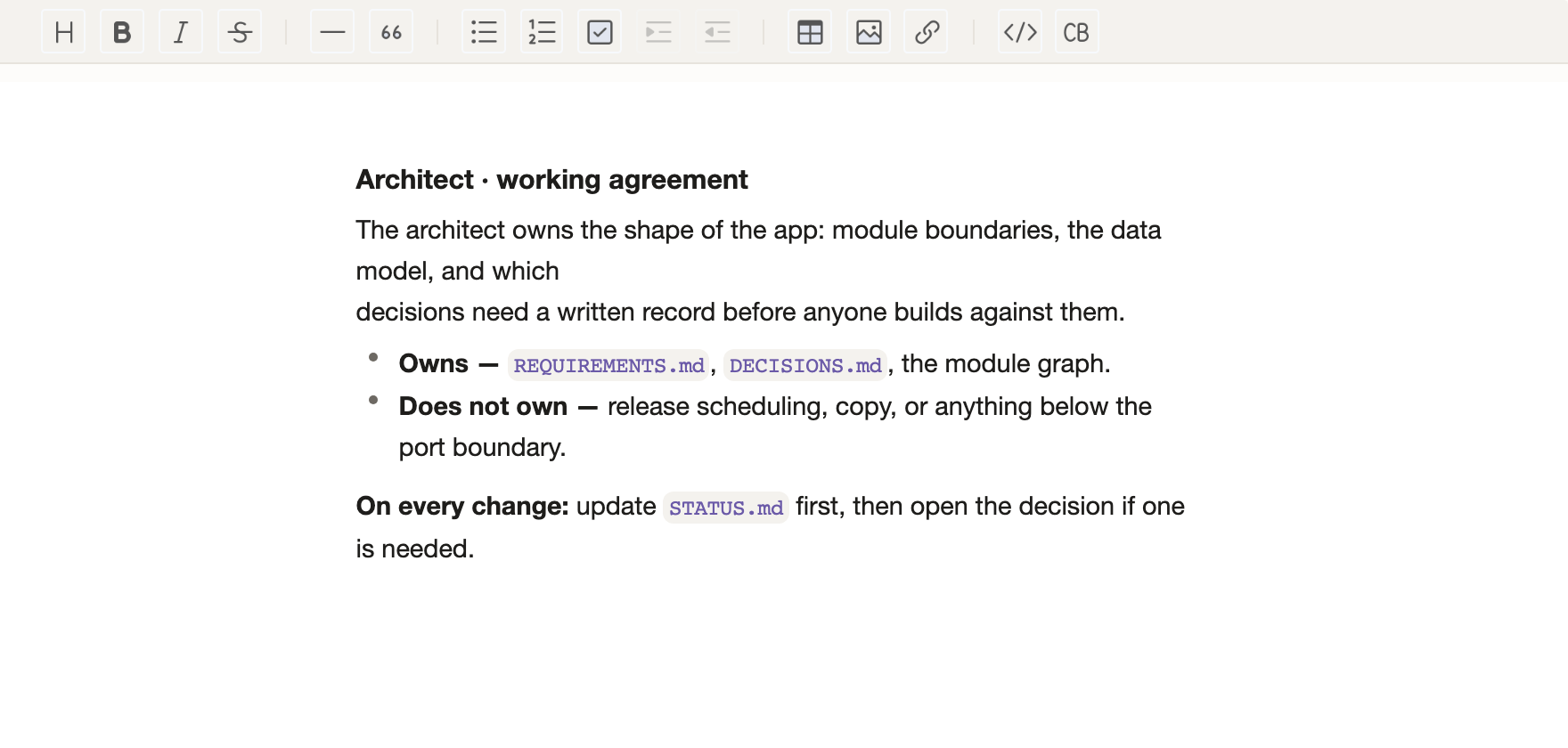1568x748 pixels.
Task: Toggle bold formatting
Action: pos(122,32)
